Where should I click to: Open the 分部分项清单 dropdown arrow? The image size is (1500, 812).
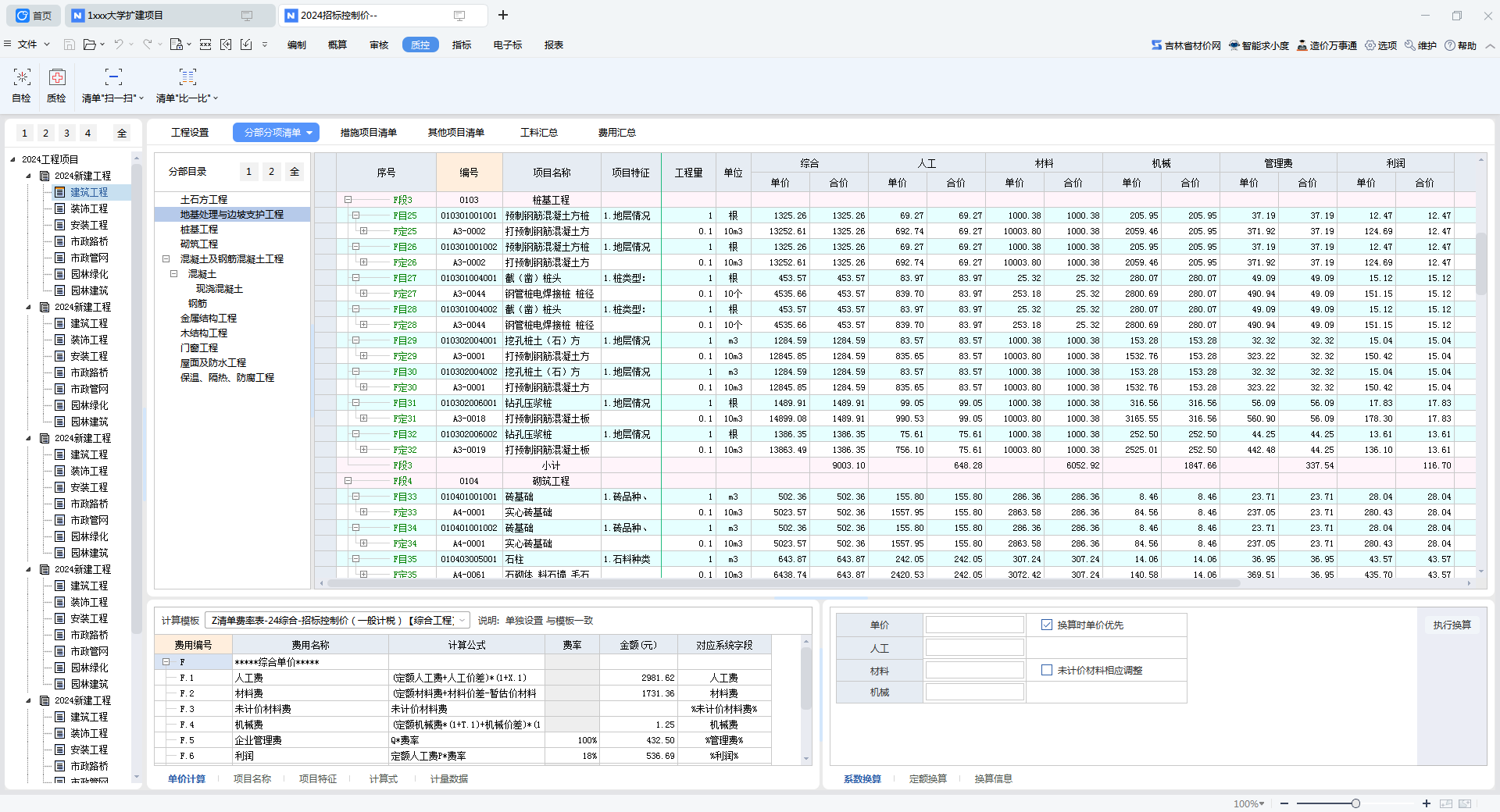pyautogui.click(x=309, y=133)
